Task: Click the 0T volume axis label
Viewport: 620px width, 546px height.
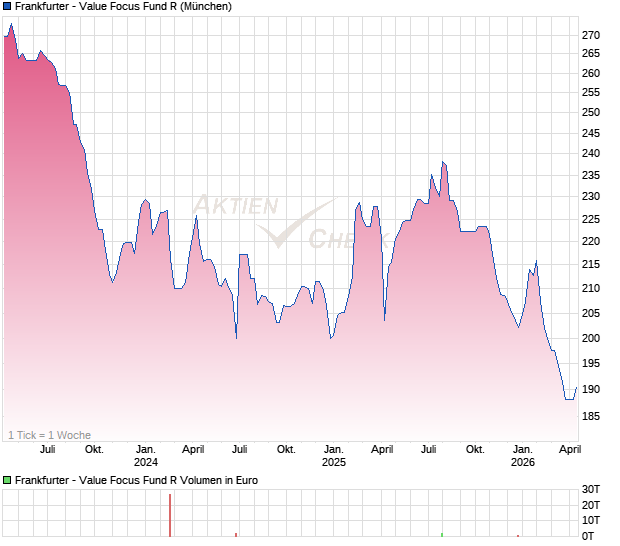Action: coord(592,537)
